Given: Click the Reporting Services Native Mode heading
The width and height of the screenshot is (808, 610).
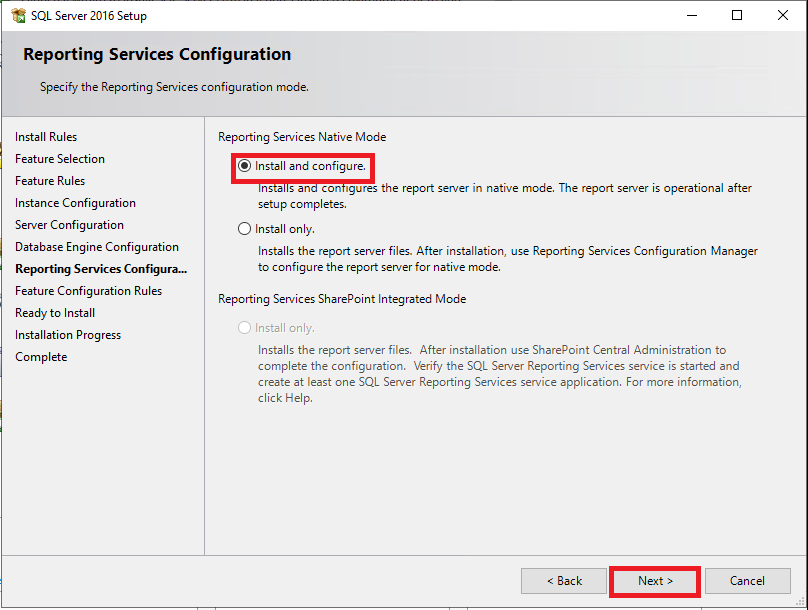Looking at the screenshot, I should pyautogui.click(x=302, y=137).
